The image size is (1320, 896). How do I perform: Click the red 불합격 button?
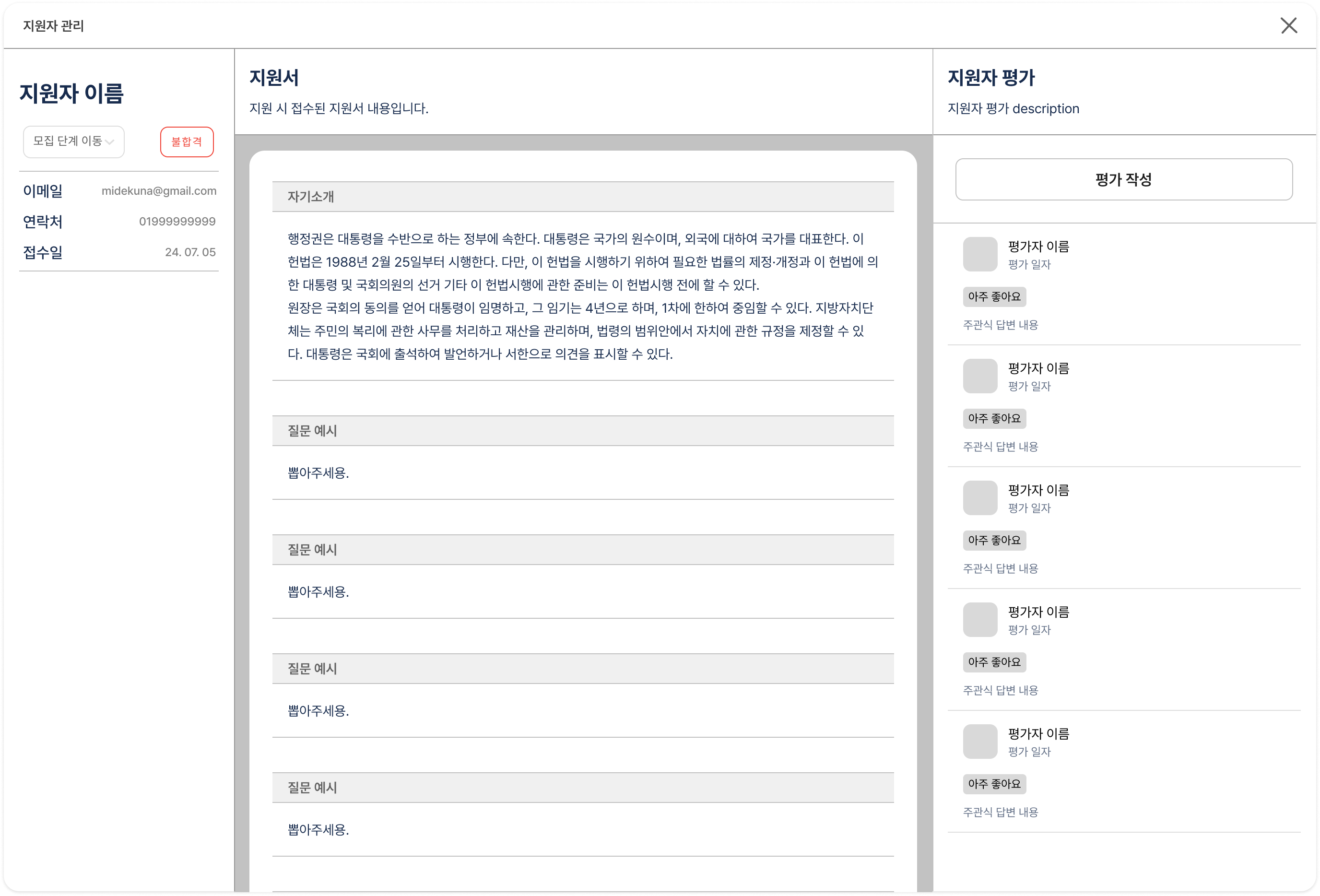pyautogui.click(x=187, y=141)
